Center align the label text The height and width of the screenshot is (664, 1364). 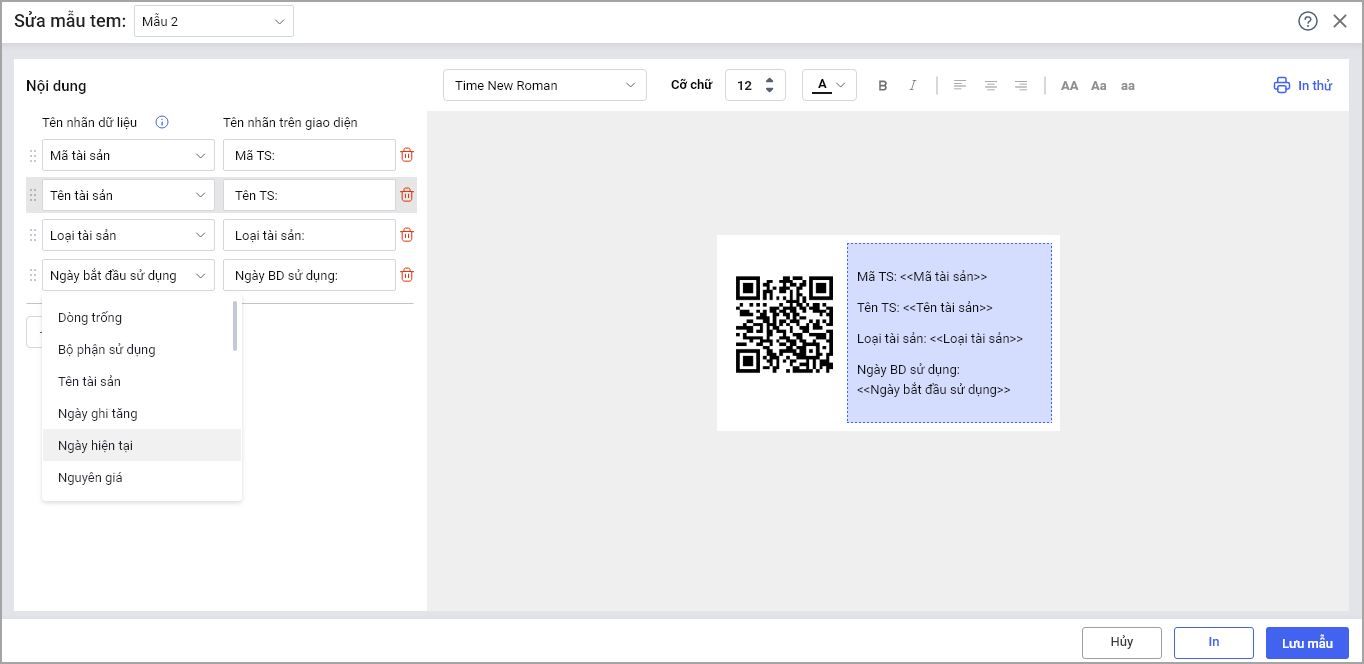pos(990,86)
